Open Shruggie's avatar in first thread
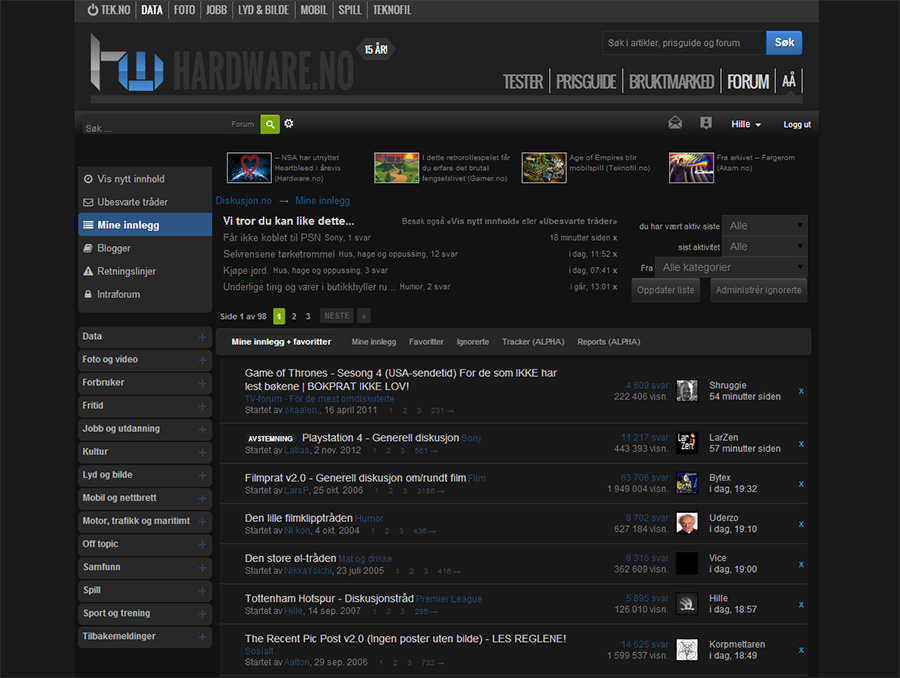The image size is (900, 678). (687, 391)
